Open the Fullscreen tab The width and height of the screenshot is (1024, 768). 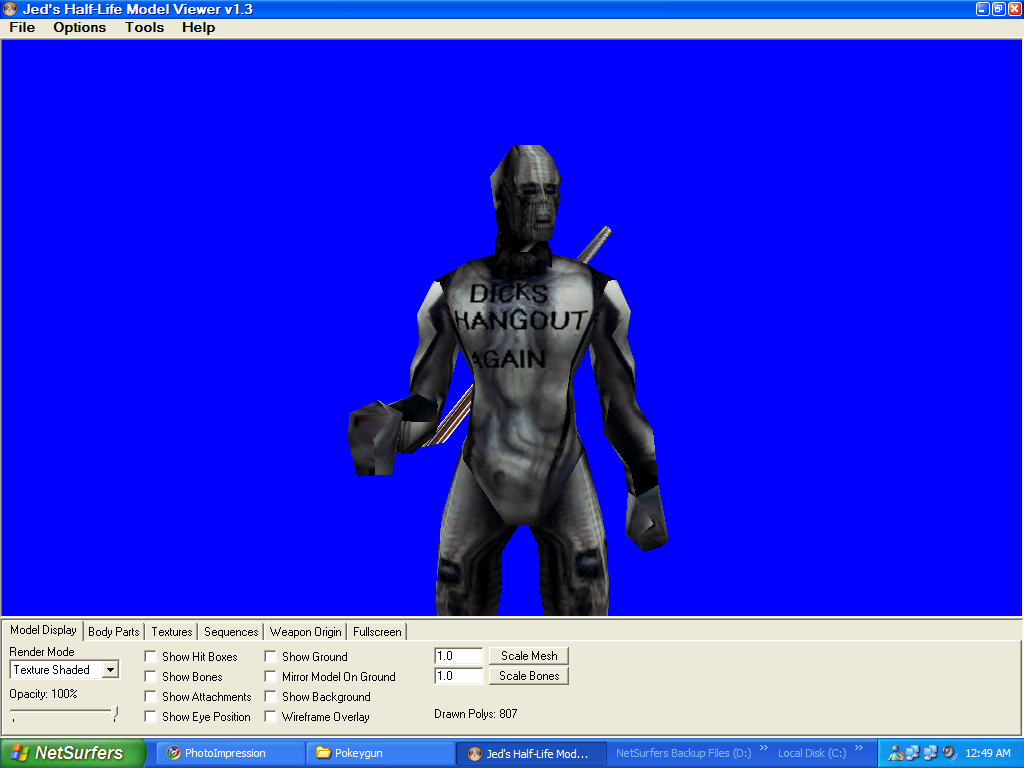(x=377, y=632)
